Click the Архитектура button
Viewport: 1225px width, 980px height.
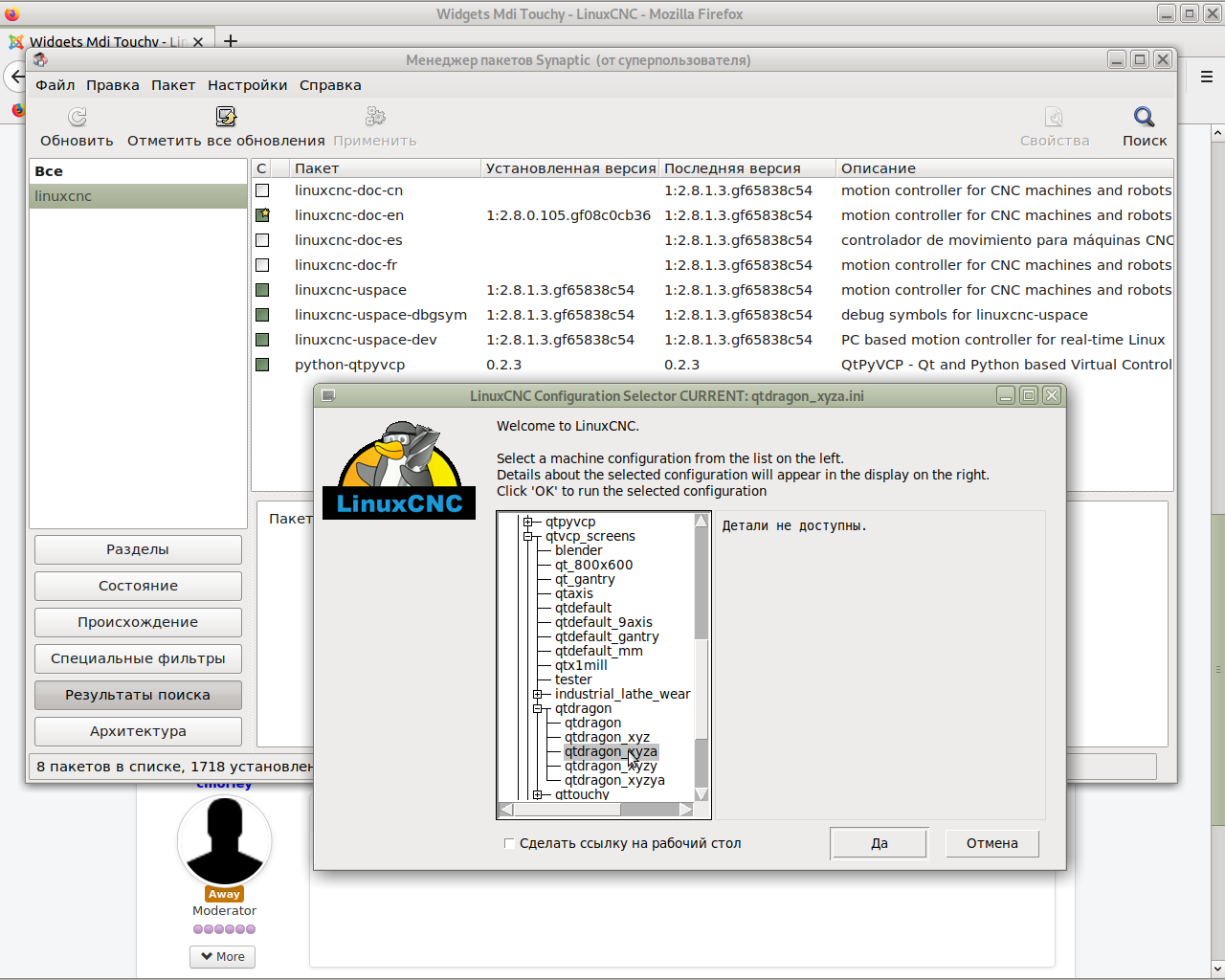click(x=138, y=731)
